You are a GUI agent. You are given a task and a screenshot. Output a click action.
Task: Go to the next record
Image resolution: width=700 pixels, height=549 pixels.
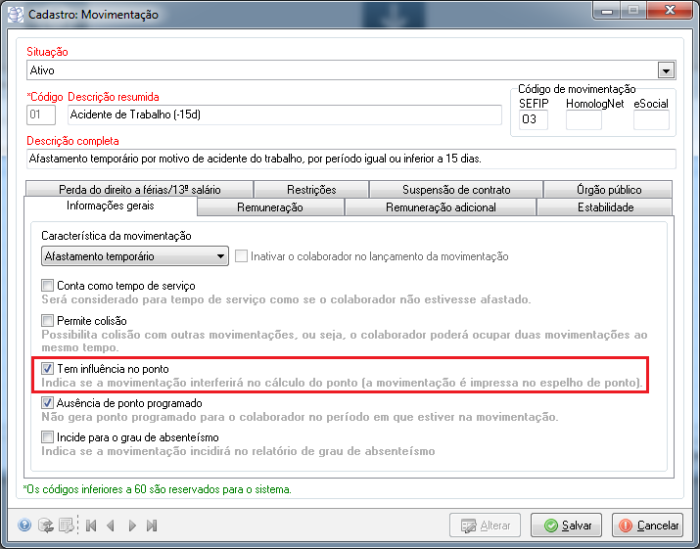click(x=131, y=525)
